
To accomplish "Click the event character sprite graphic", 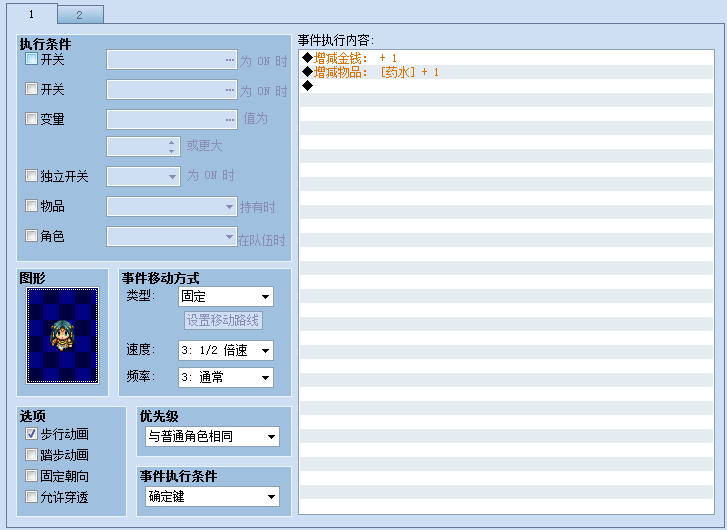I will [62, 335].
